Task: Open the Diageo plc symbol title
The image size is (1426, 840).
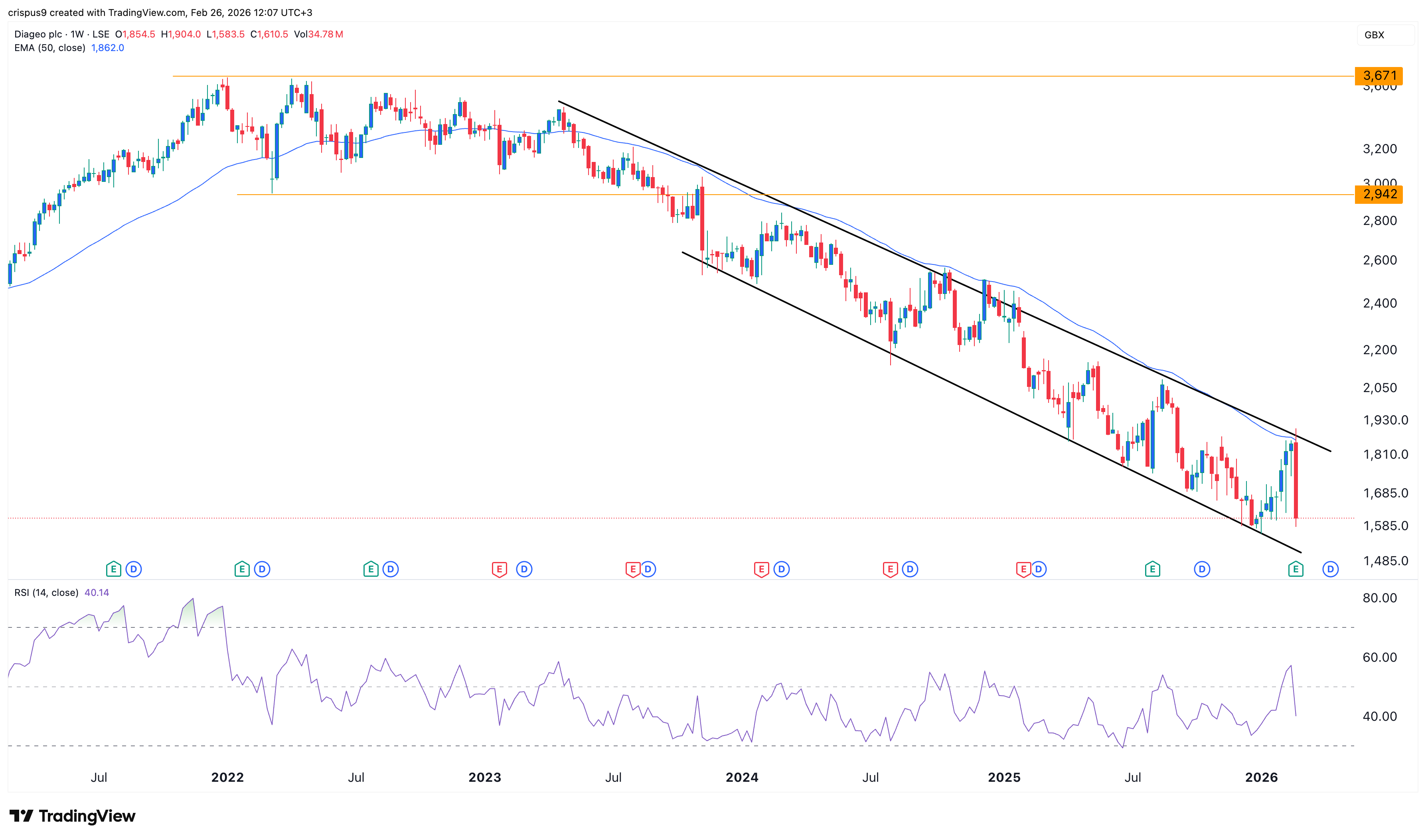Action: coord(39,34)
